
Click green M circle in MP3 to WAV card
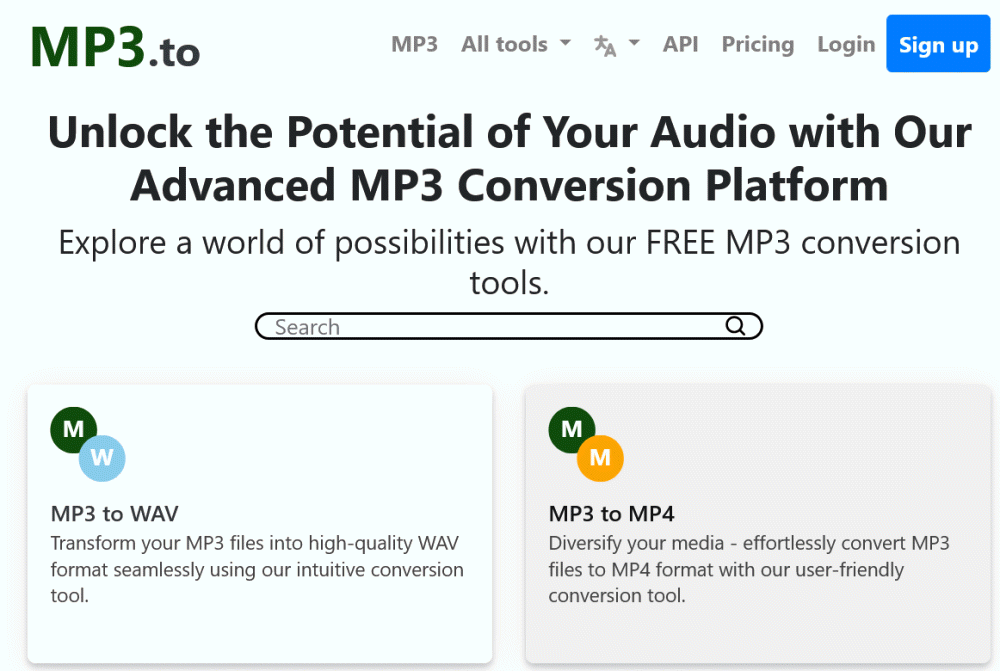73,430
